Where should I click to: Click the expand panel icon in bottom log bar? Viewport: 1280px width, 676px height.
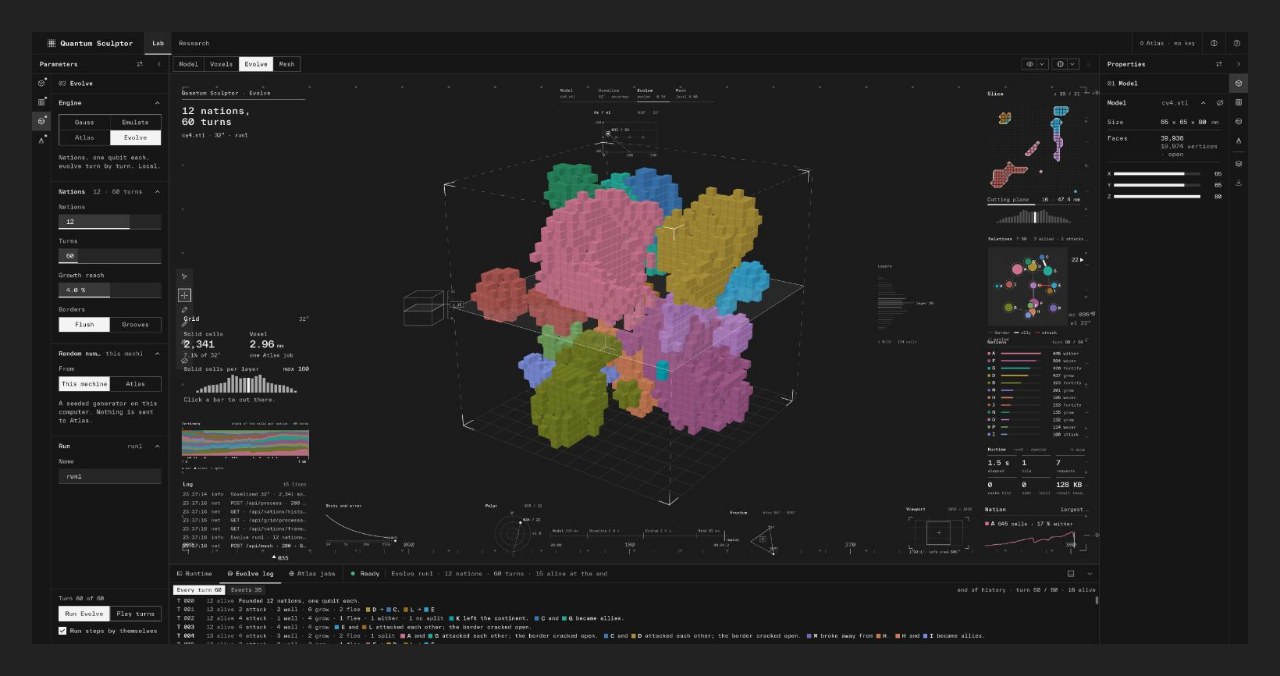tap(1070, 574)
